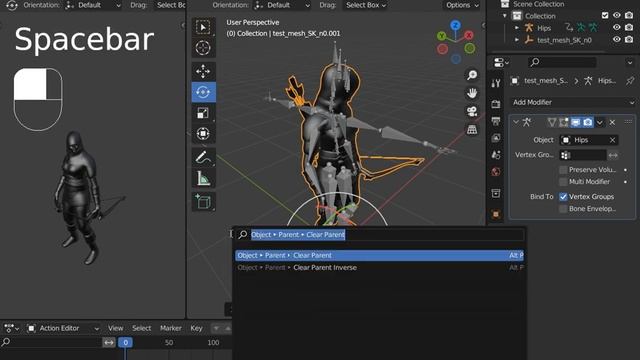640x360 pixels.
Task: Click the pin icon in properties header
Action: point(630,81)
